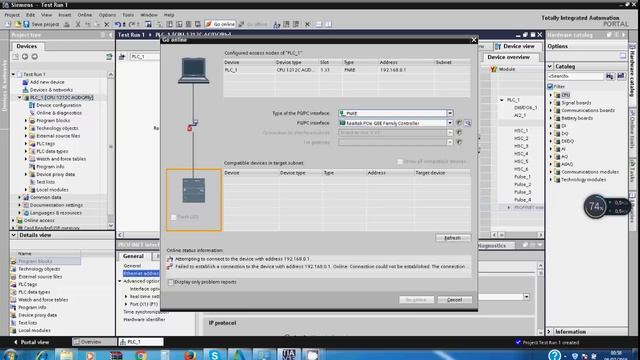Click the Open project icon in the toolbar
Image resolution: width=640 pixels, height=360 pixels.
(x=18, y=24)
